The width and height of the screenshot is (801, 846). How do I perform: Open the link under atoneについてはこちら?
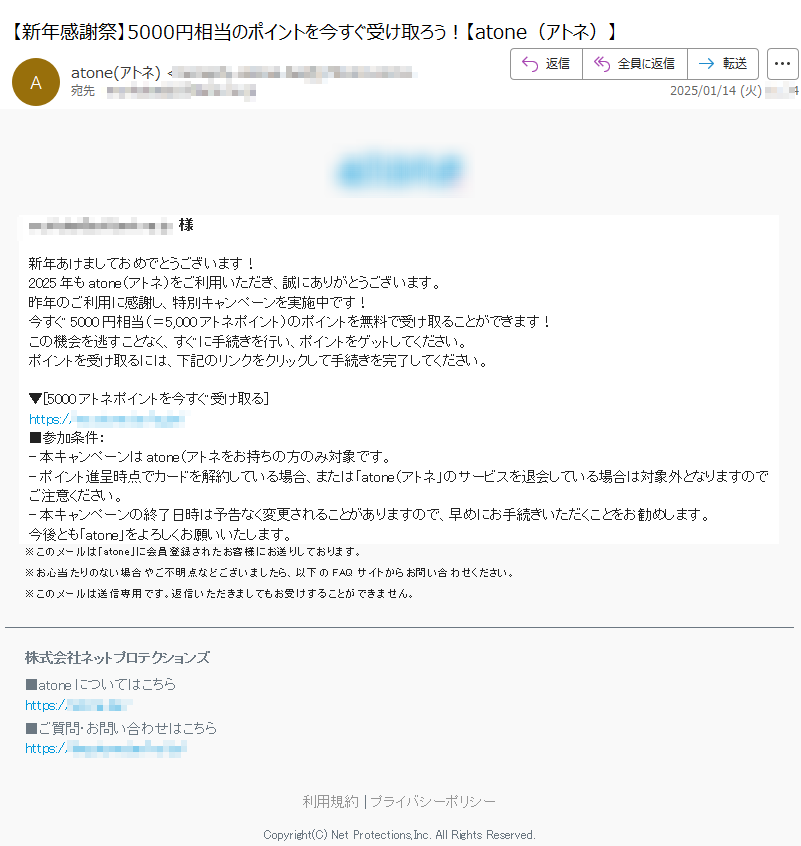click(x=79, y=705)
